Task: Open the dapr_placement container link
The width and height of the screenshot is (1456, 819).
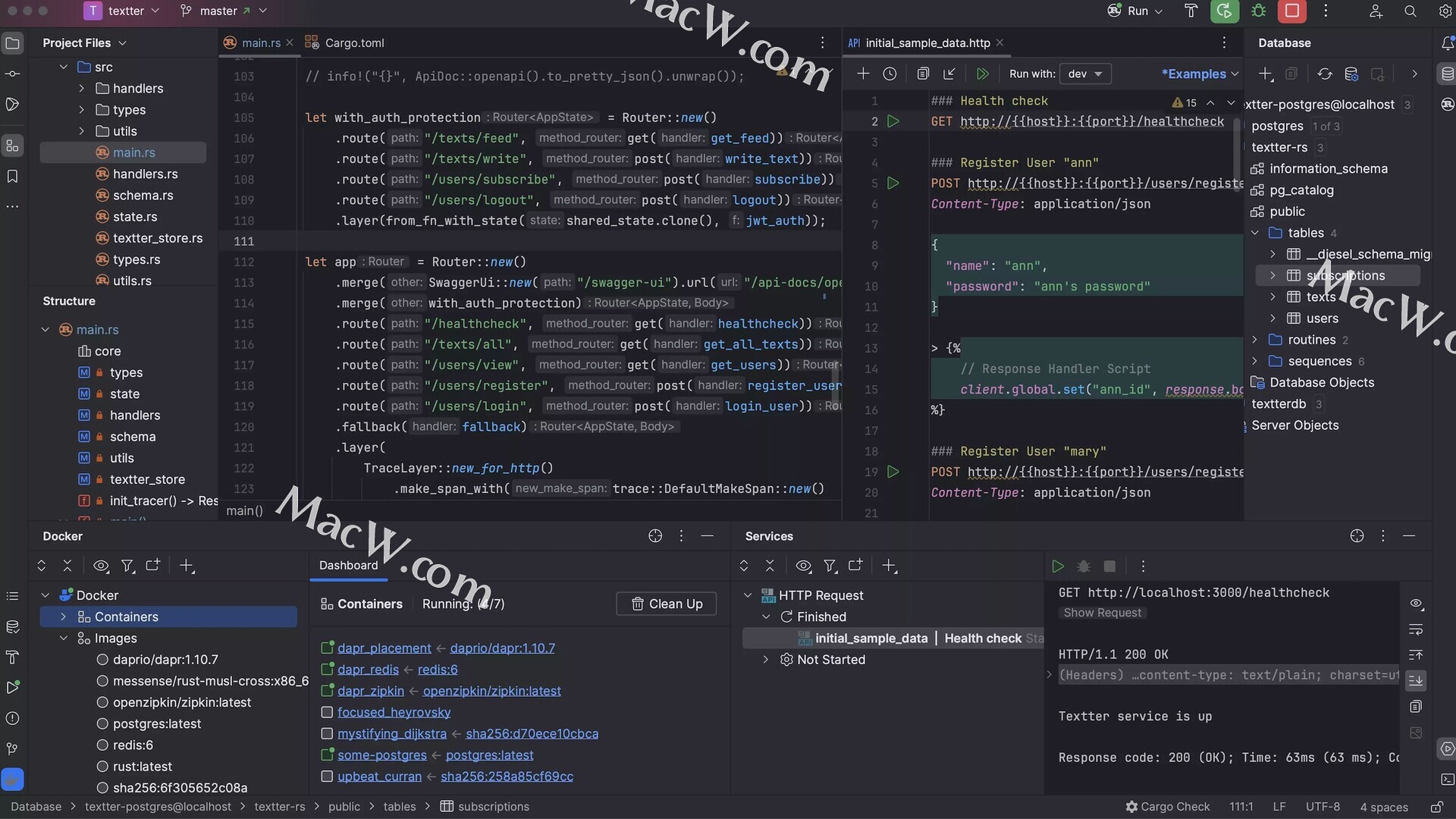Action: point(384,648)
